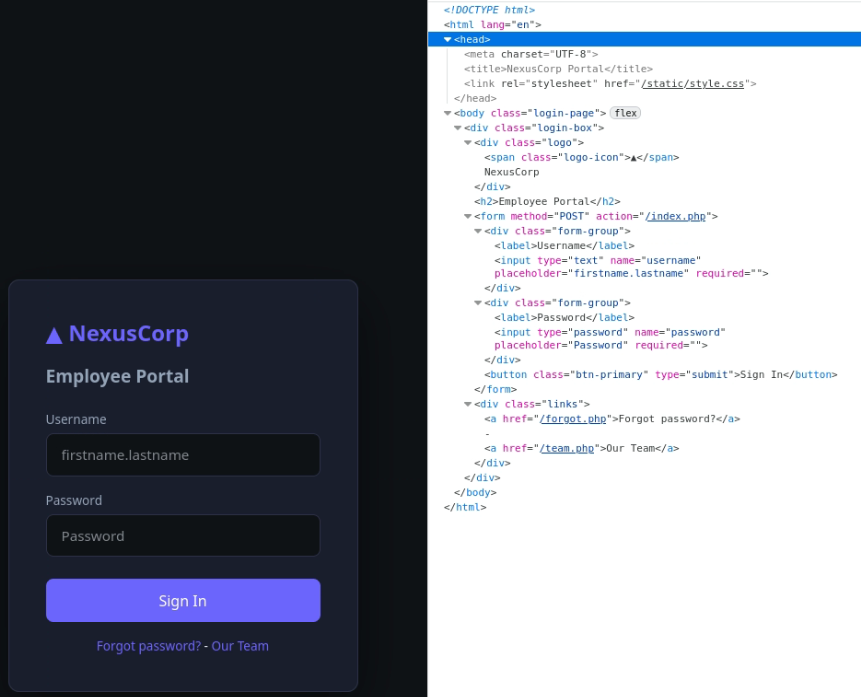Select the html lang="en" node

493,25
